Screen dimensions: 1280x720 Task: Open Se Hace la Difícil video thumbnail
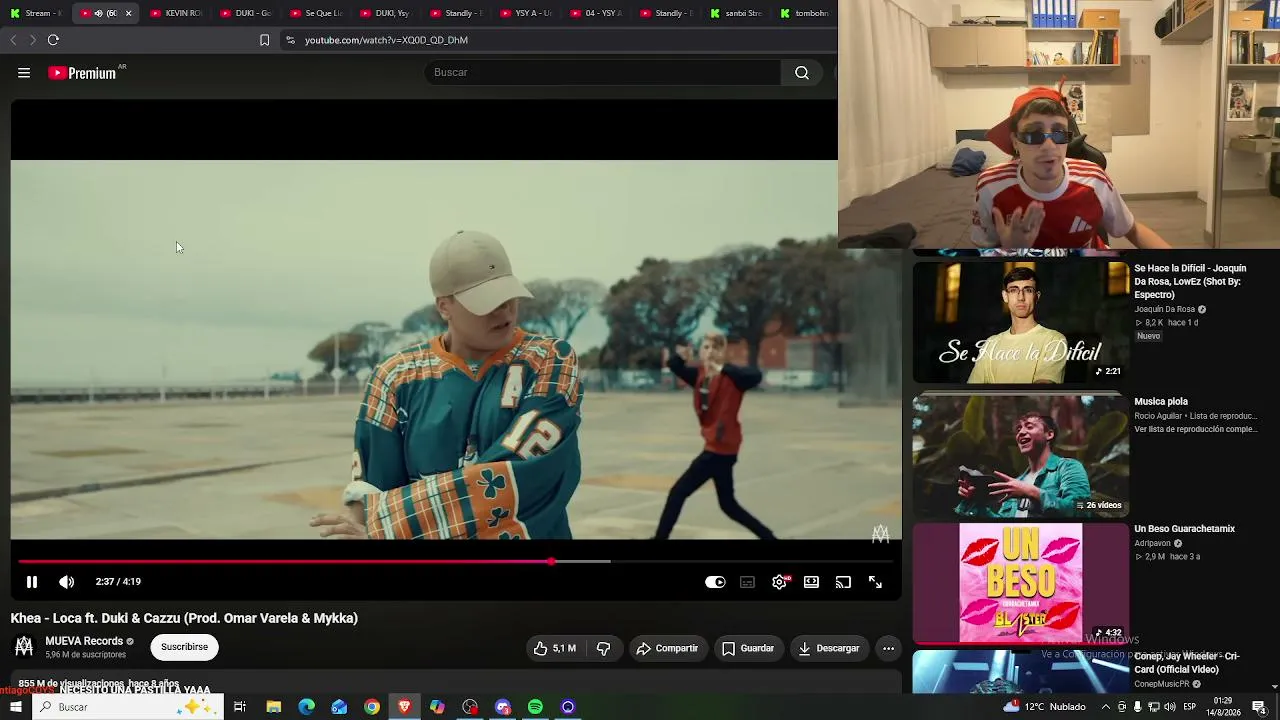1020,322
